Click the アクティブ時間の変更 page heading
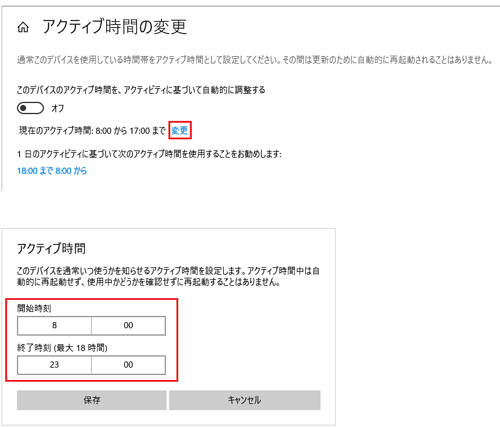 tap(114, 27)
